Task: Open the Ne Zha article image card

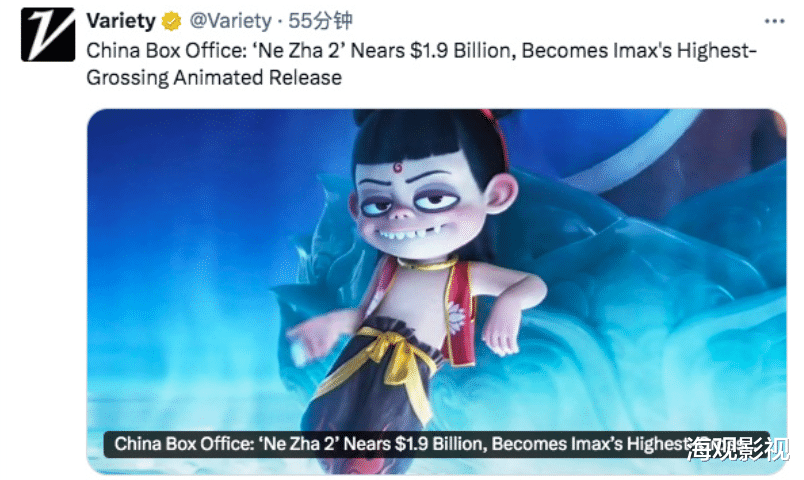Action: pyautogui.click(x=437, y=291)
